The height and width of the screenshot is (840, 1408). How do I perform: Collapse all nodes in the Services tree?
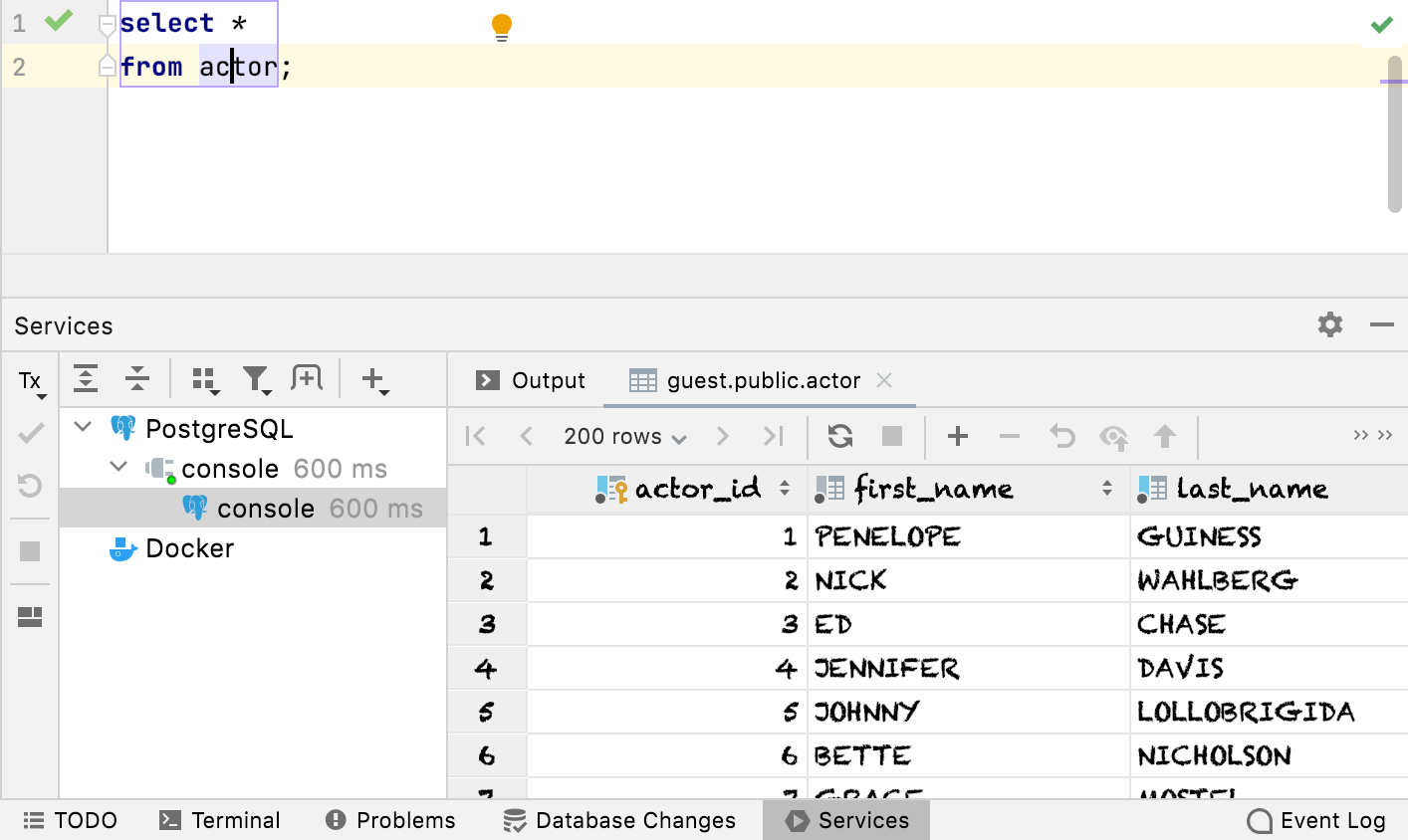[137, 379]
